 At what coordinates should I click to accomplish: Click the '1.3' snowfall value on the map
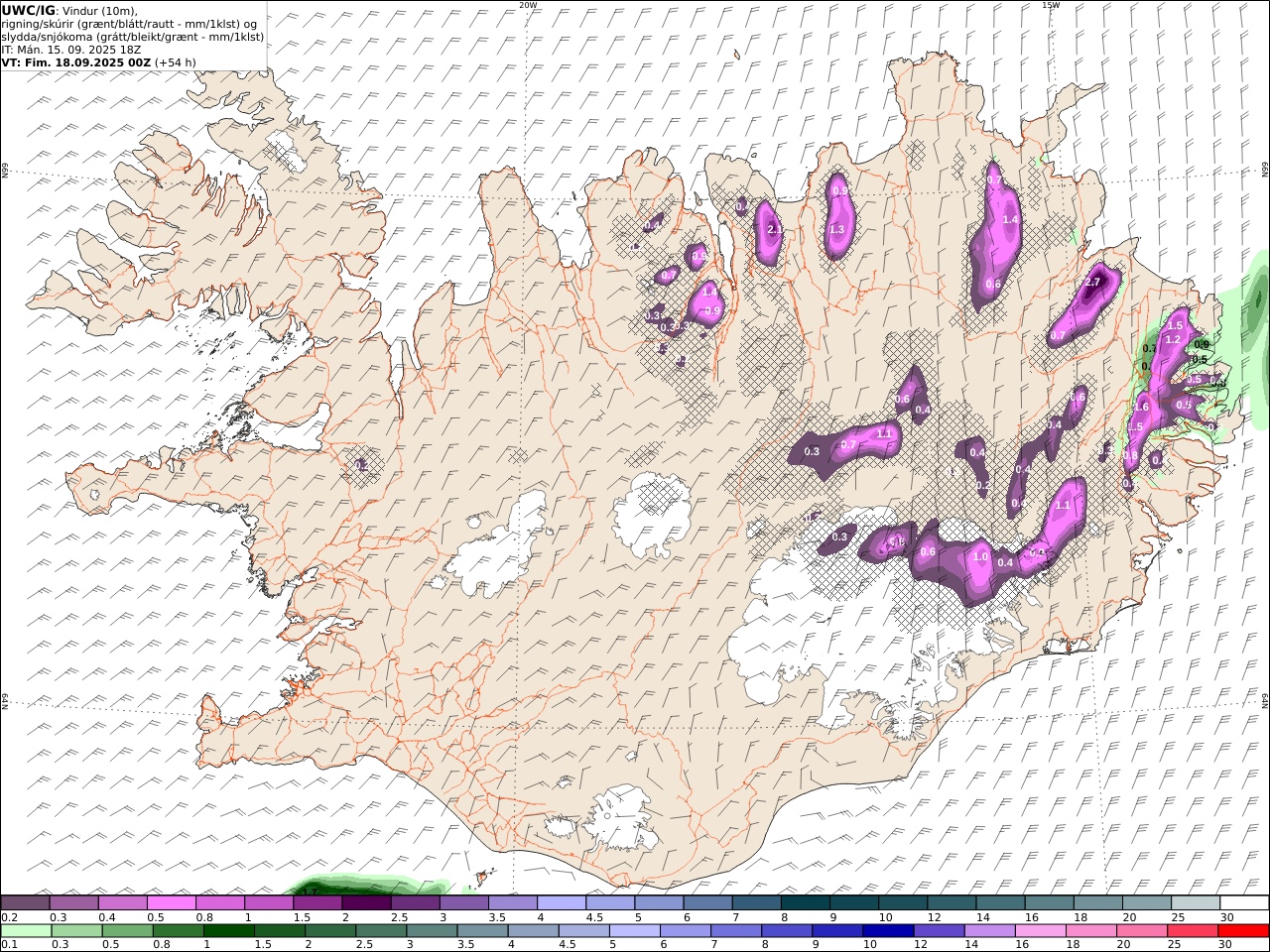[x=836, y=229]
